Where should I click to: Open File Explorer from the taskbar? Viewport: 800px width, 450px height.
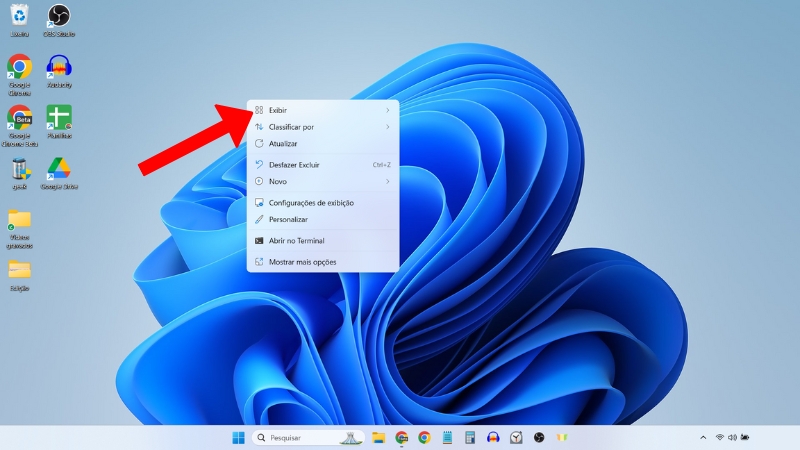click(x=379, y=438)
